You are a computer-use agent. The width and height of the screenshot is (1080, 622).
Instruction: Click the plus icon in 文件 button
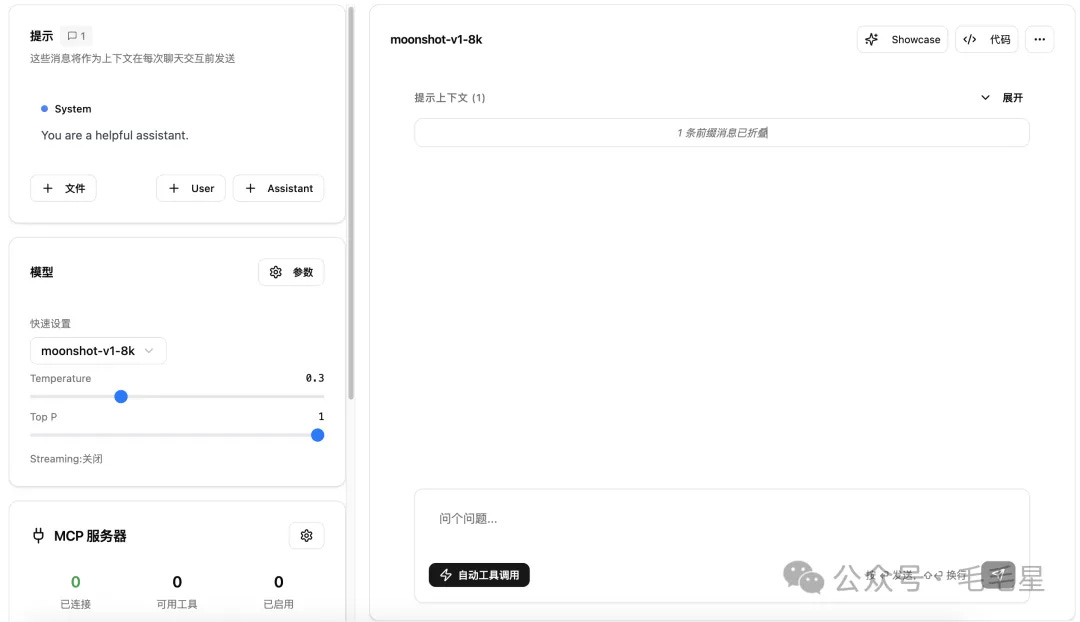pyautogui.click(x=48, y=188)
